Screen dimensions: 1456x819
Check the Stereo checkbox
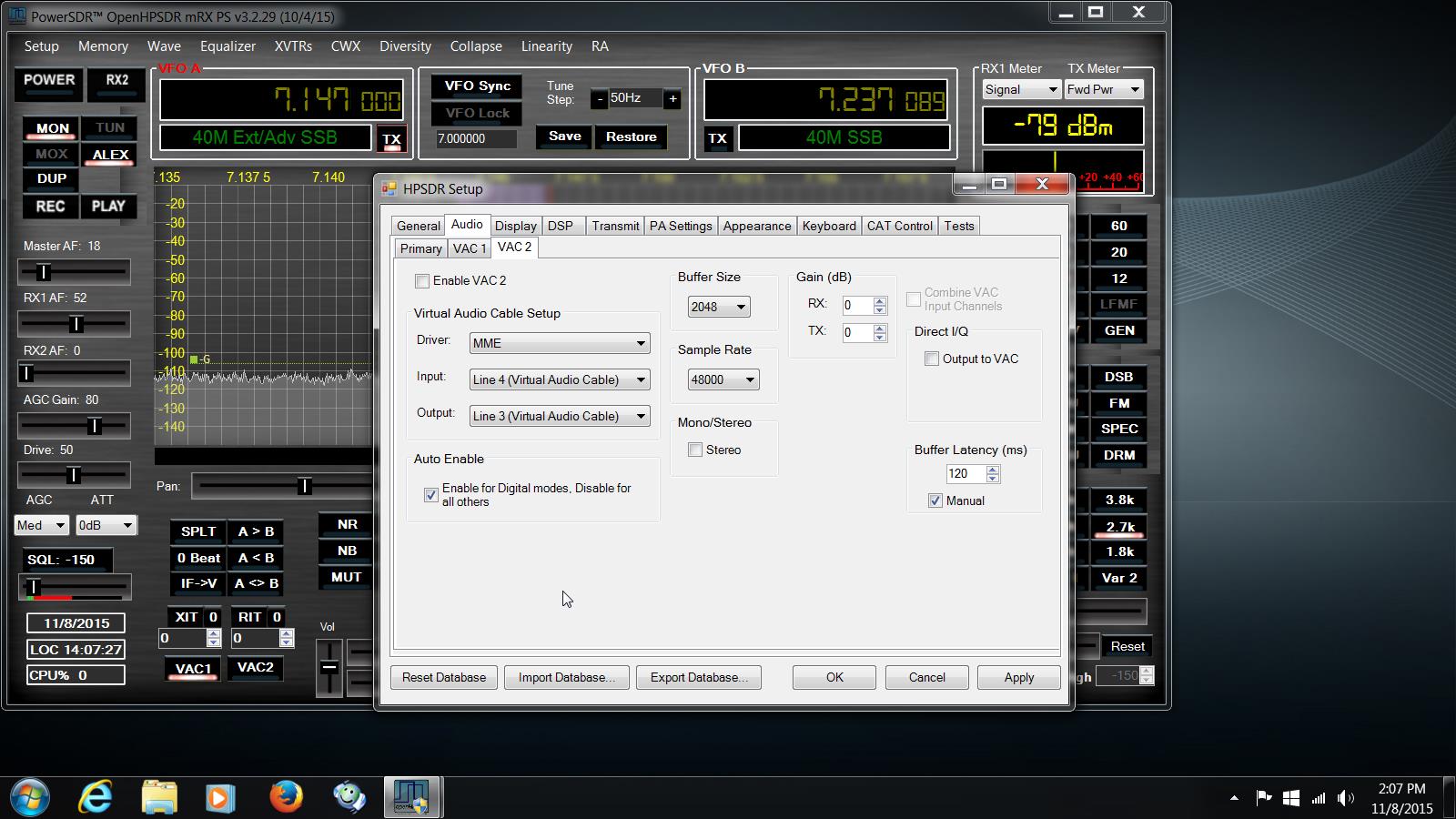(x=695, y=450)
